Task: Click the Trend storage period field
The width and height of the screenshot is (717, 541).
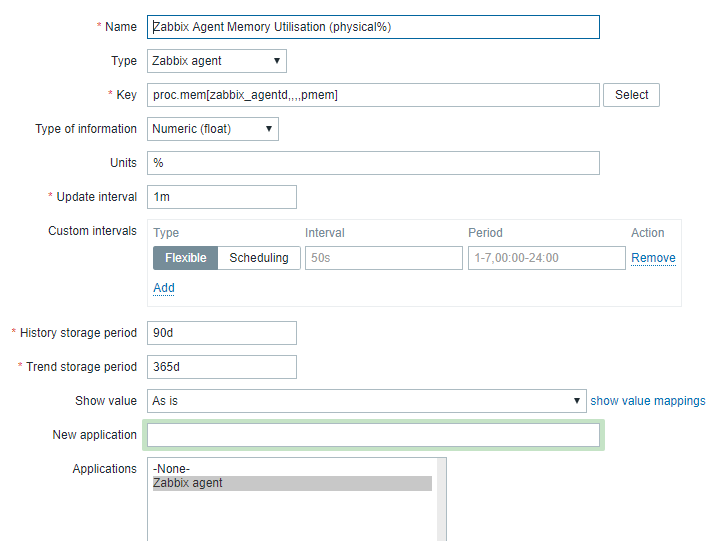Action: click(222, 367)
